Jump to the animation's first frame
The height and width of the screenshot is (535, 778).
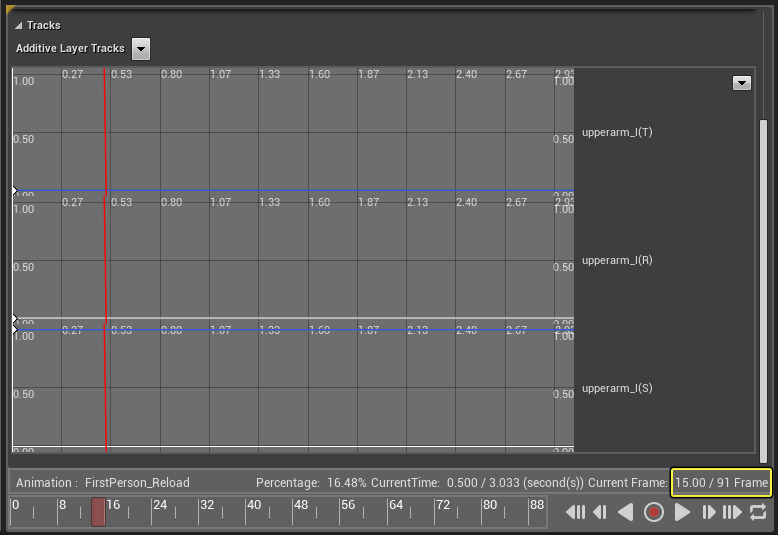(x=576, y=512)
